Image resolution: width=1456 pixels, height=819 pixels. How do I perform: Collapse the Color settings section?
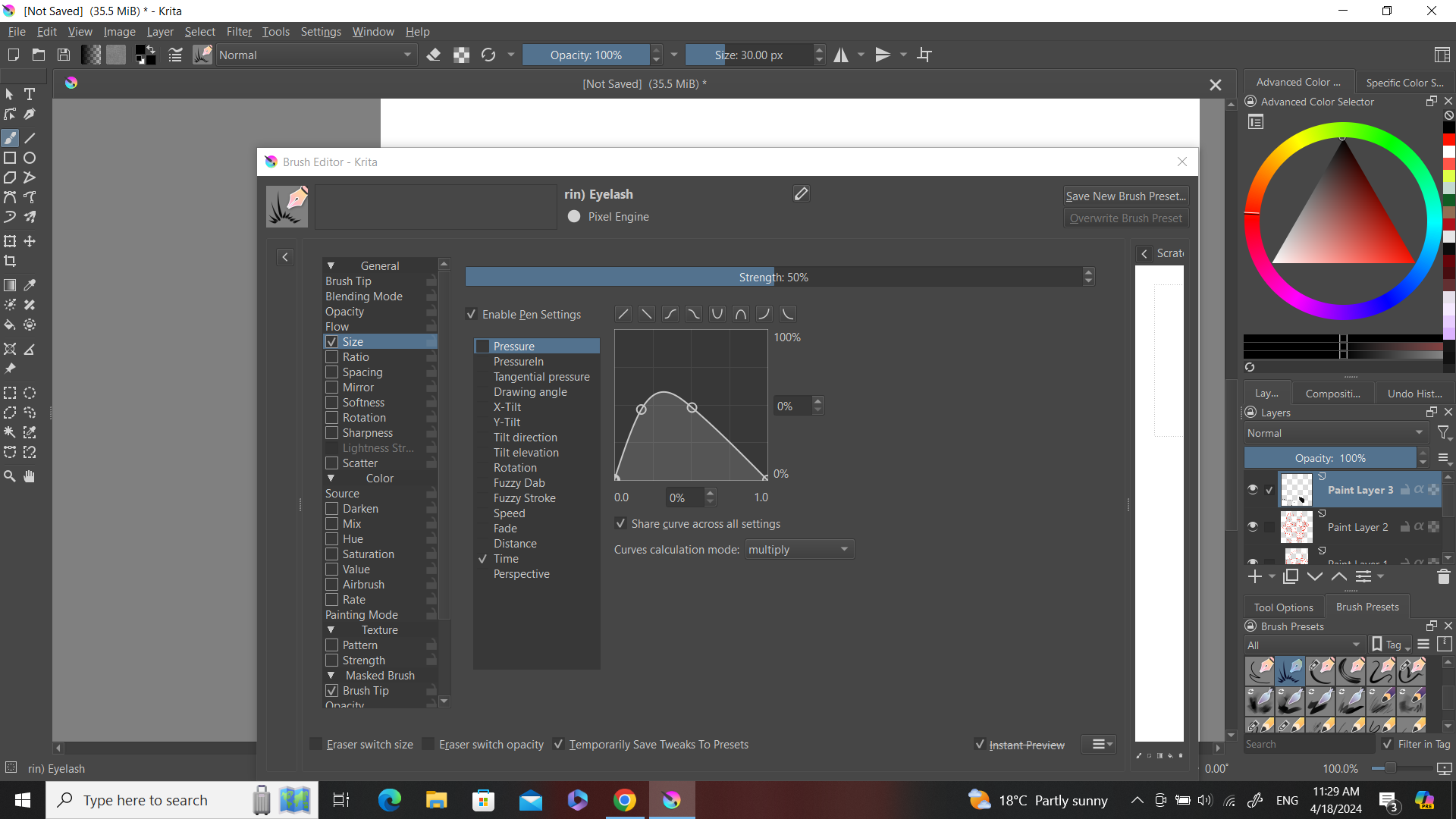[331, 479]
